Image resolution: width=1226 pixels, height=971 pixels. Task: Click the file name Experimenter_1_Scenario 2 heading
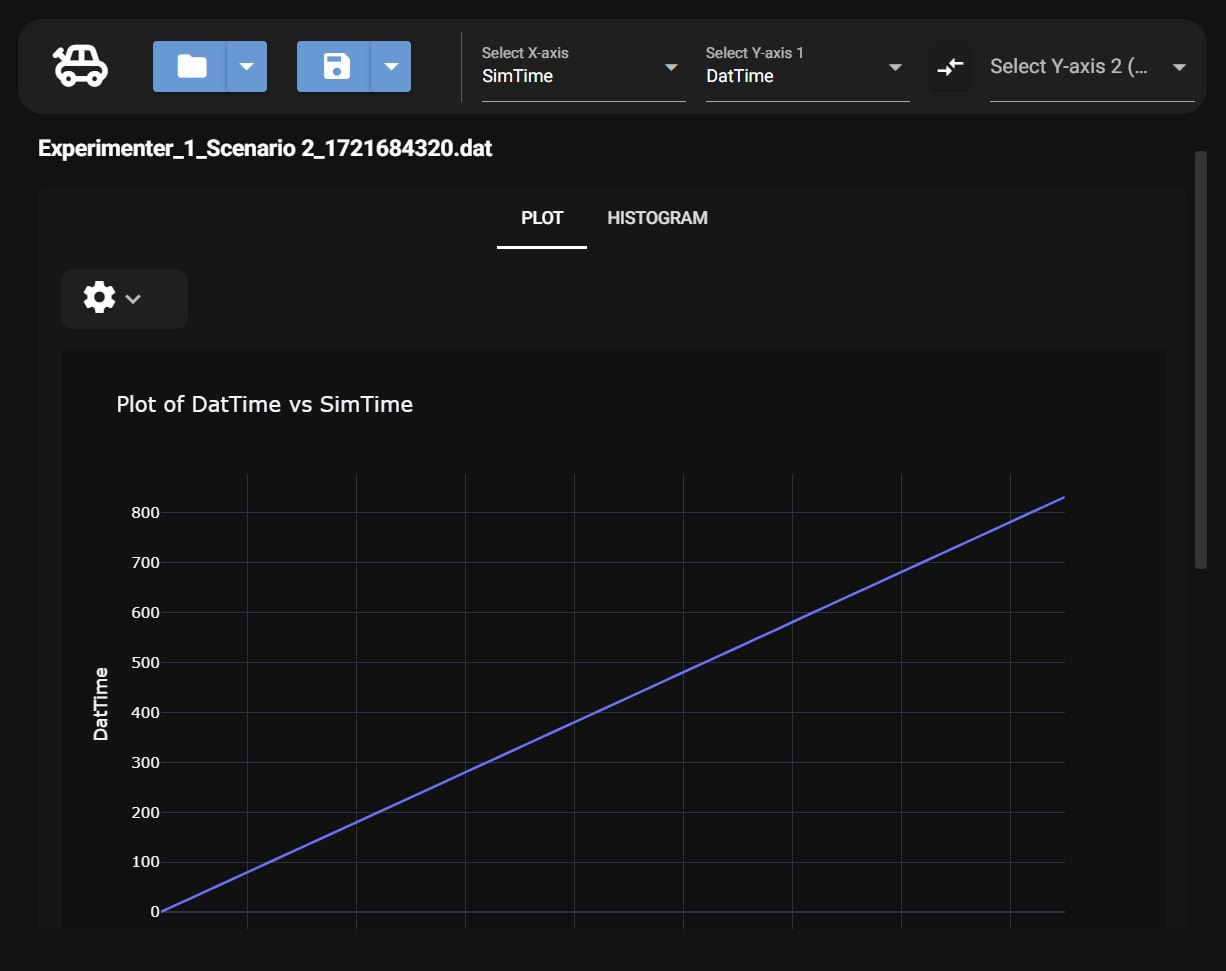coord(265,149)
